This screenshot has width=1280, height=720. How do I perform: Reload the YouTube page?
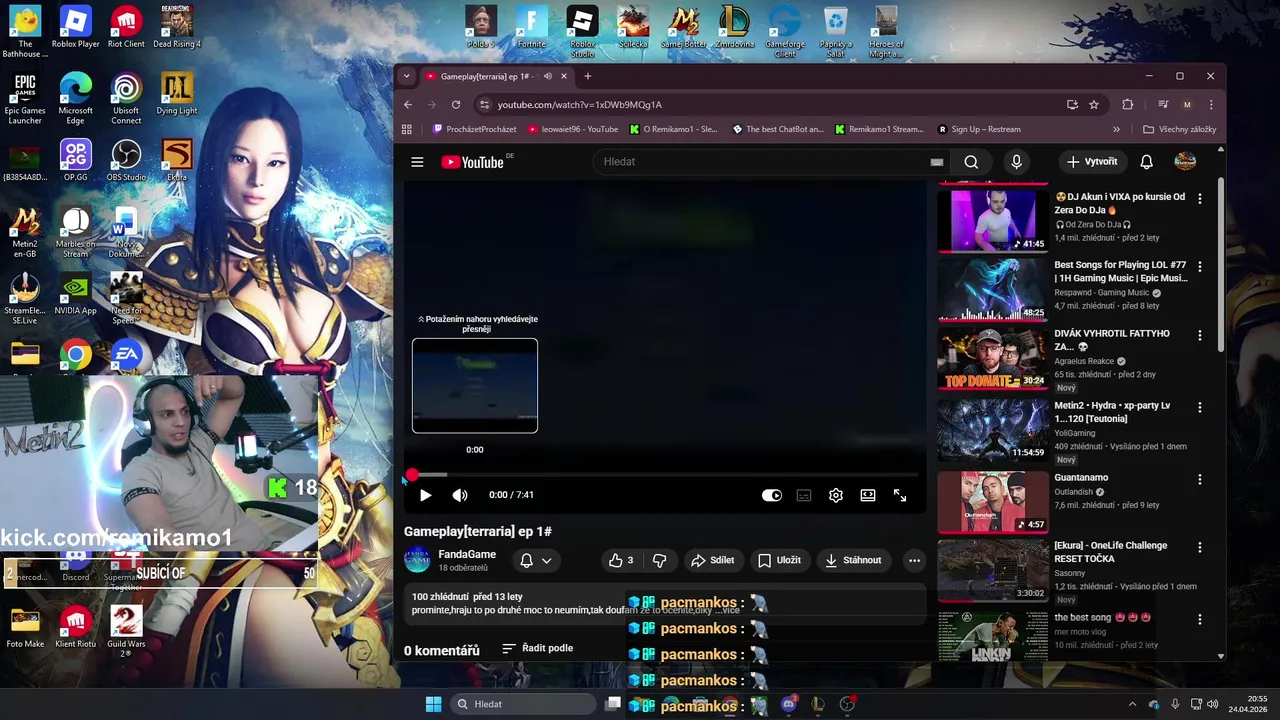[x=456, y=104]
